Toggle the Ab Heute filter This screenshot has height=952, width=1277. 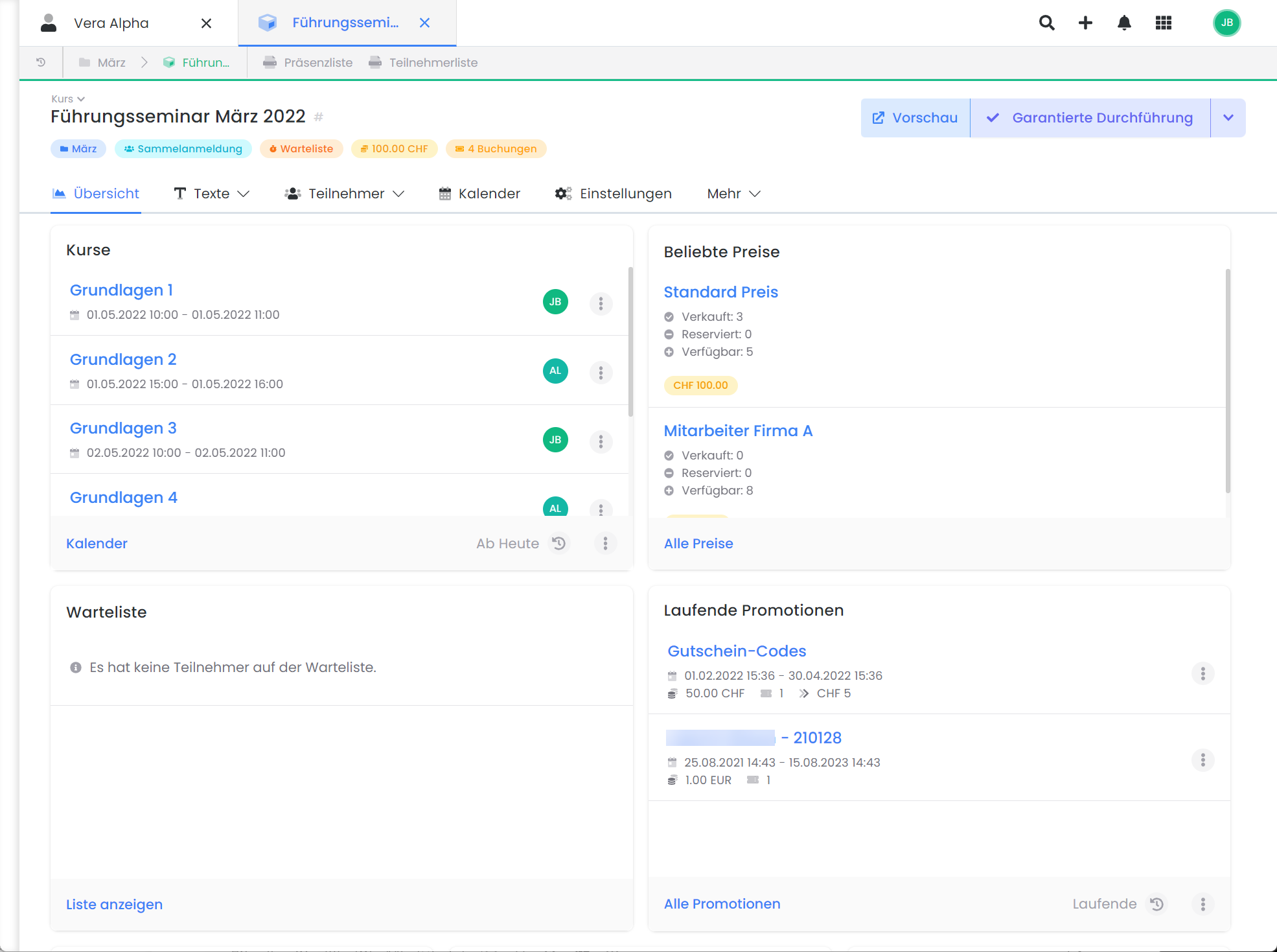[522, 543]
